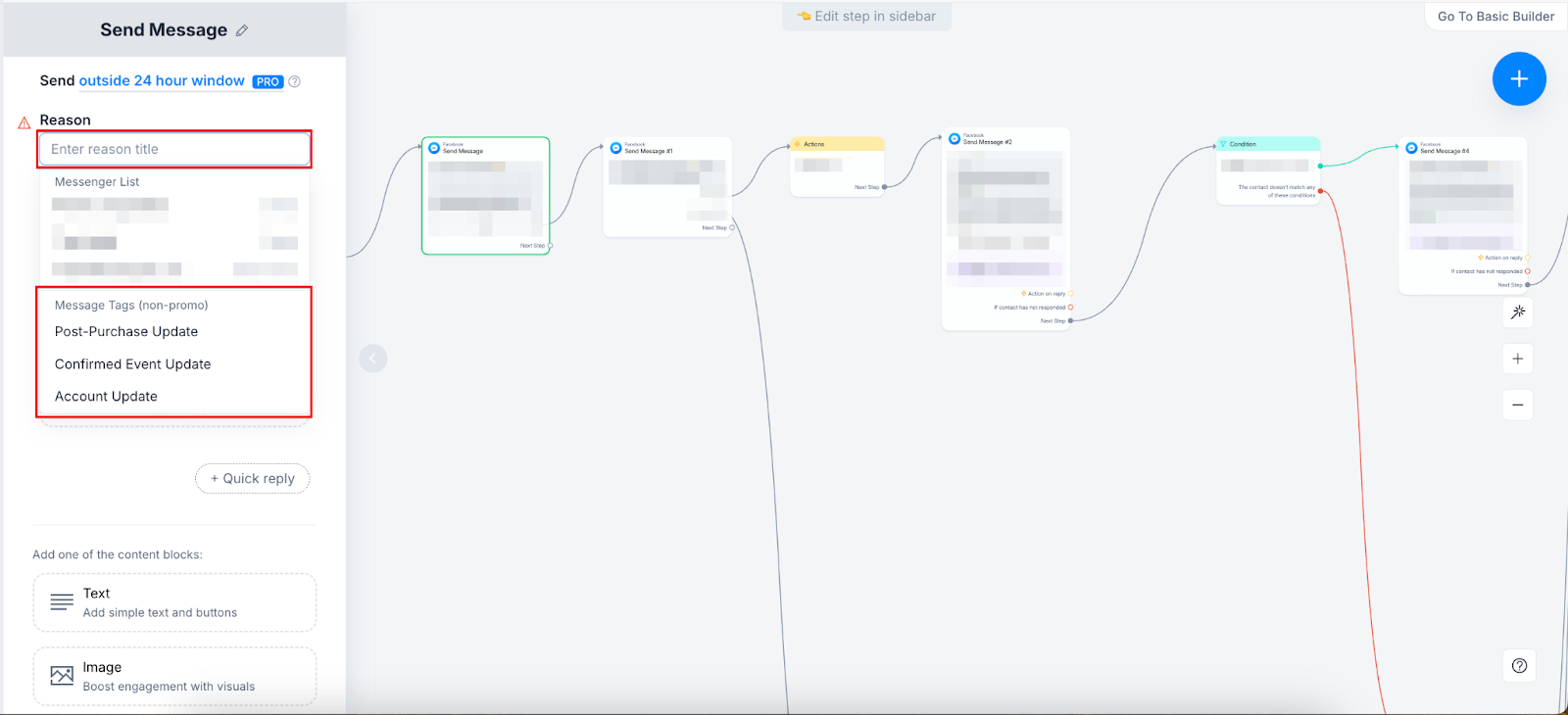The image size is (1568, 715).
Task: Click the help icon next to PRO badge
Action: click(x=295, y=81)
